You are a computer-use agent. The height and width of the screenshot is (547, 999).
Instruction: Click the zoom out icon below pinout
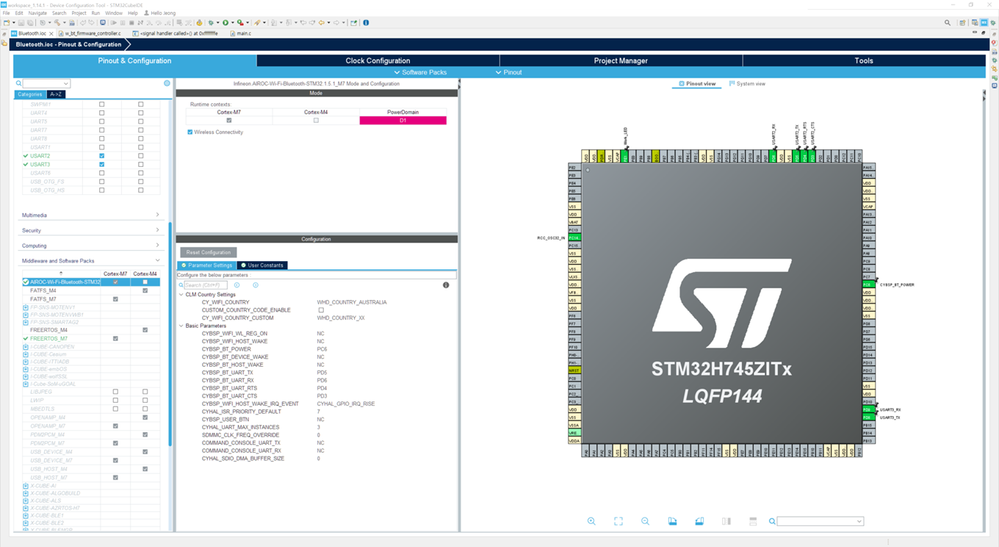pyautogui.click(x=646, y=521)
